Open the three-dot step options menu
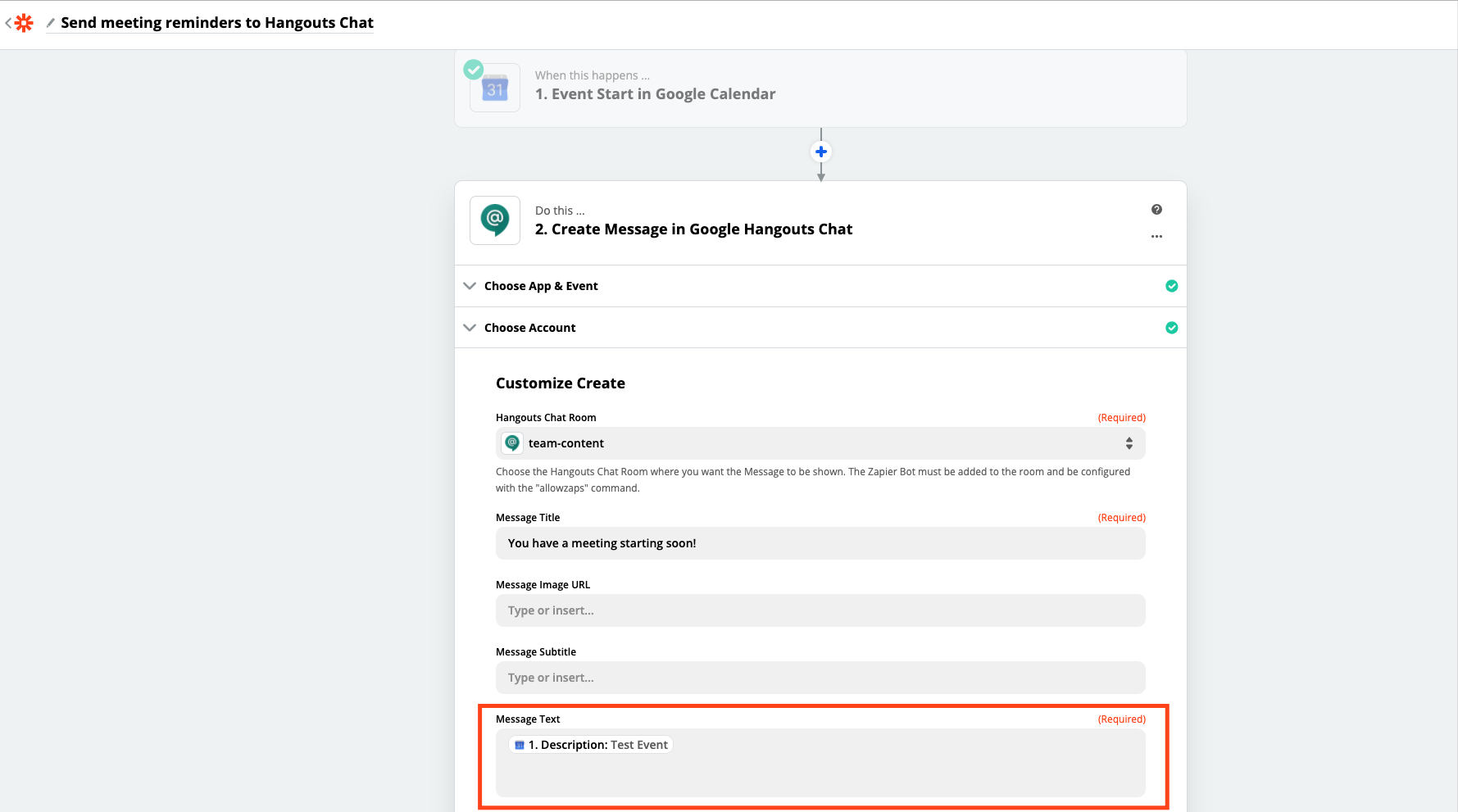The width and height of the screenshot is (1458, 812). coord(1156,236)
